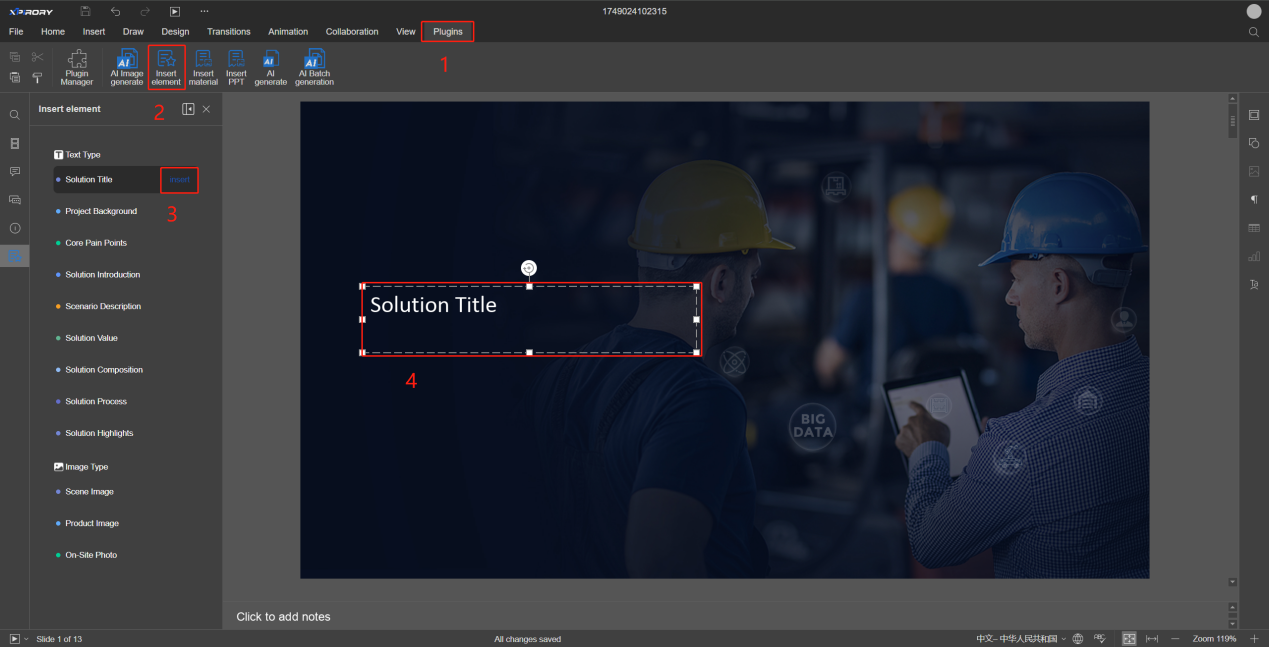Image resolution: width=1269 pixels, height=647 pixels.
Task: Toggle fit slide to window button
Action: (1129, 638)
